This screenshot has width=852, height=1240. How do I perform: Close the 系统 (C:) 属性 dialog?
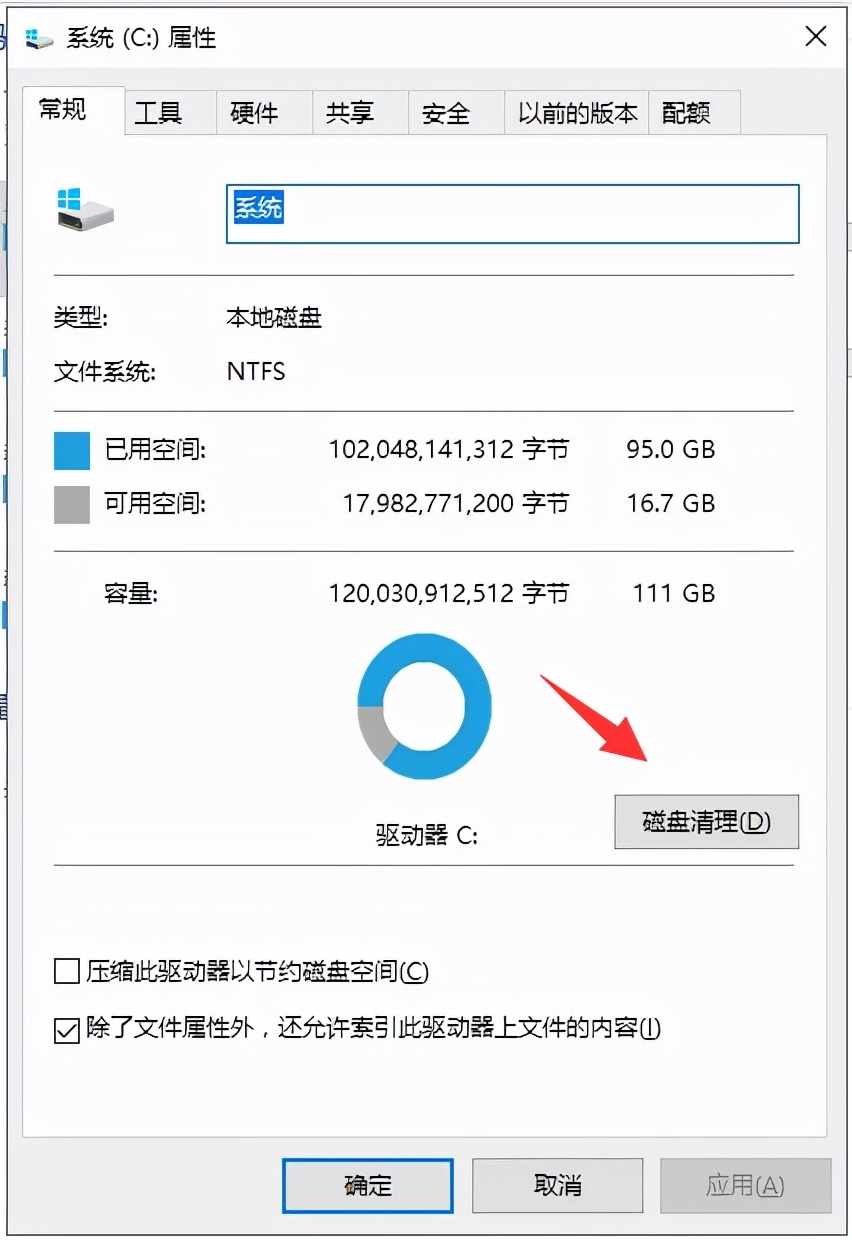coord(815,37)
